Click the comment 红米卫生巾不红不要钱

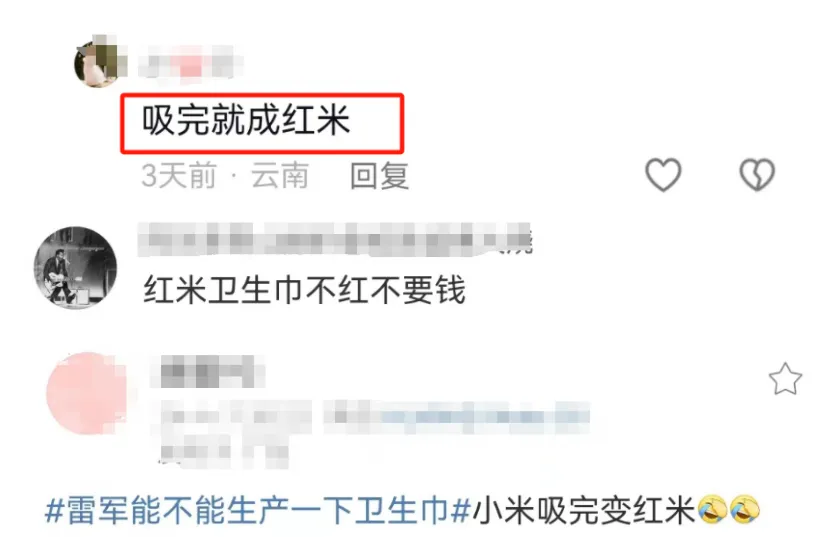tap(305, 291)
